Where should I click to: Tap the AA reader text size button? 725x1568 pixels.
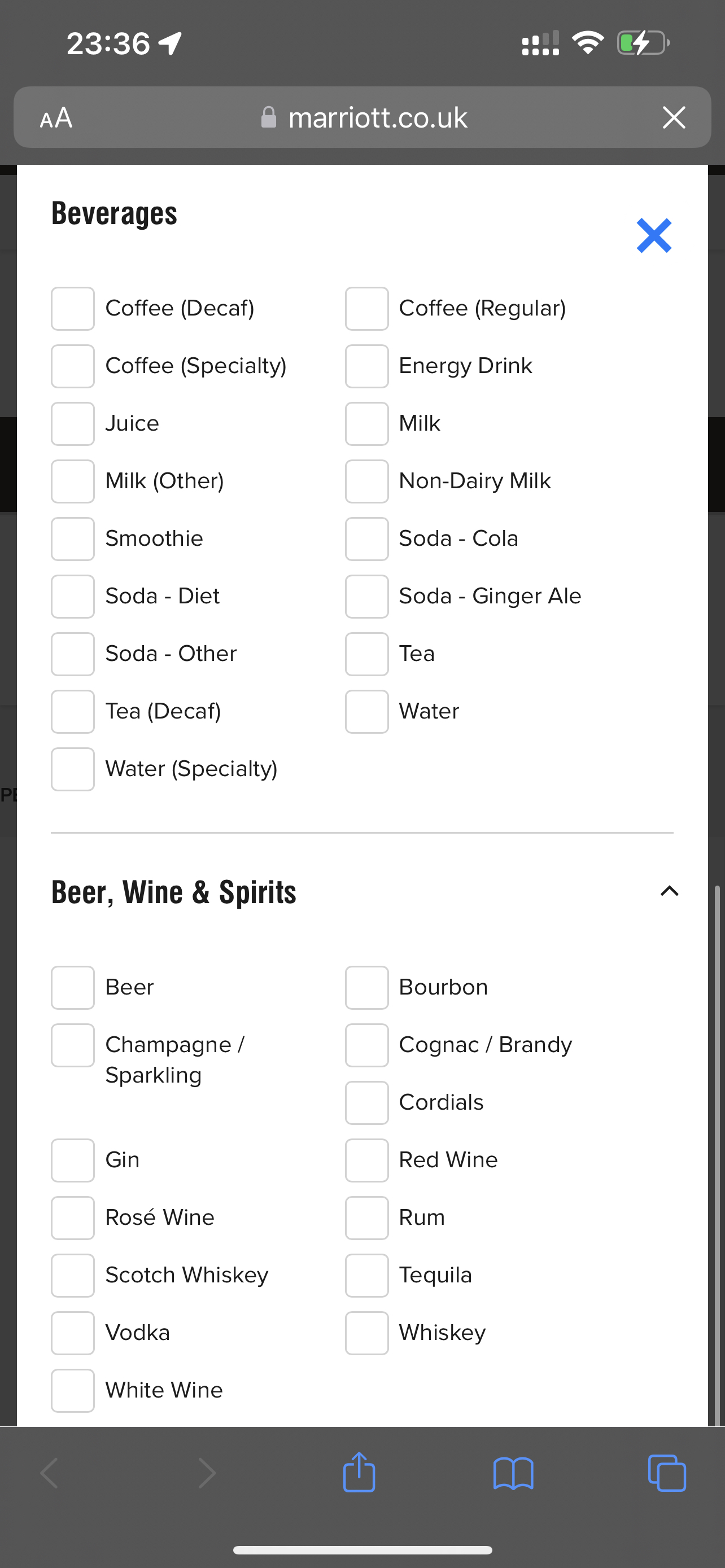tap(56, 117)
